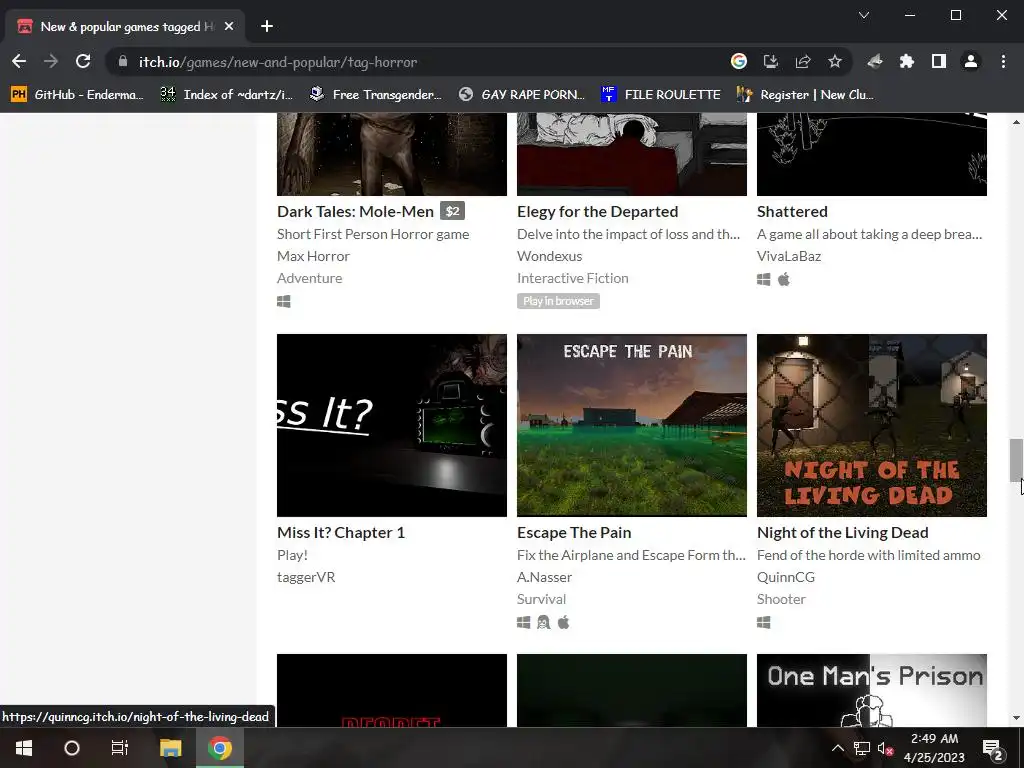Screen dimensions: 1024x768
Task: Open the notification center icon
Action: [993, 749]
